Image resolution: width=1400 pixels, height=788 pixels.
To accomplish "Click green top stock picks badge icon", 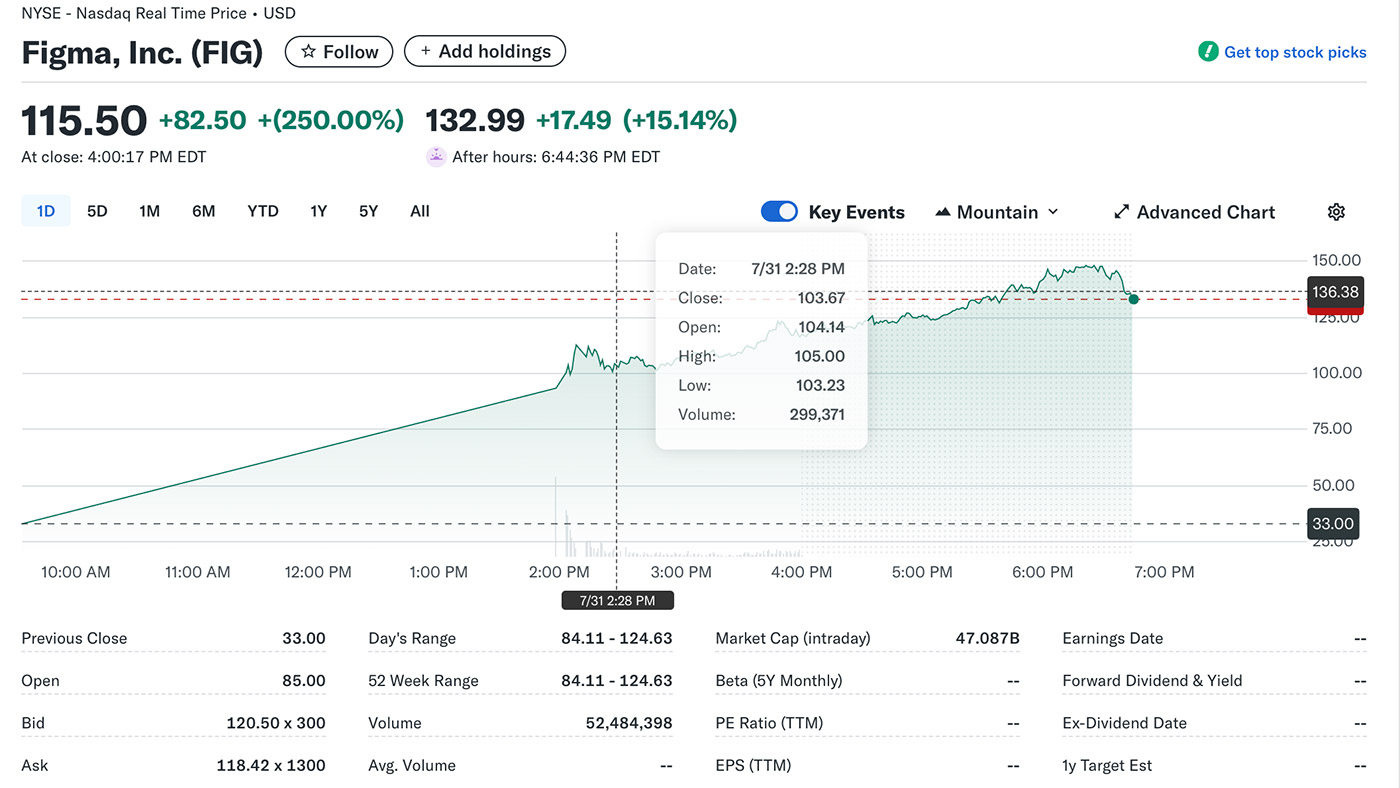I will click(x=1208, y=52).
